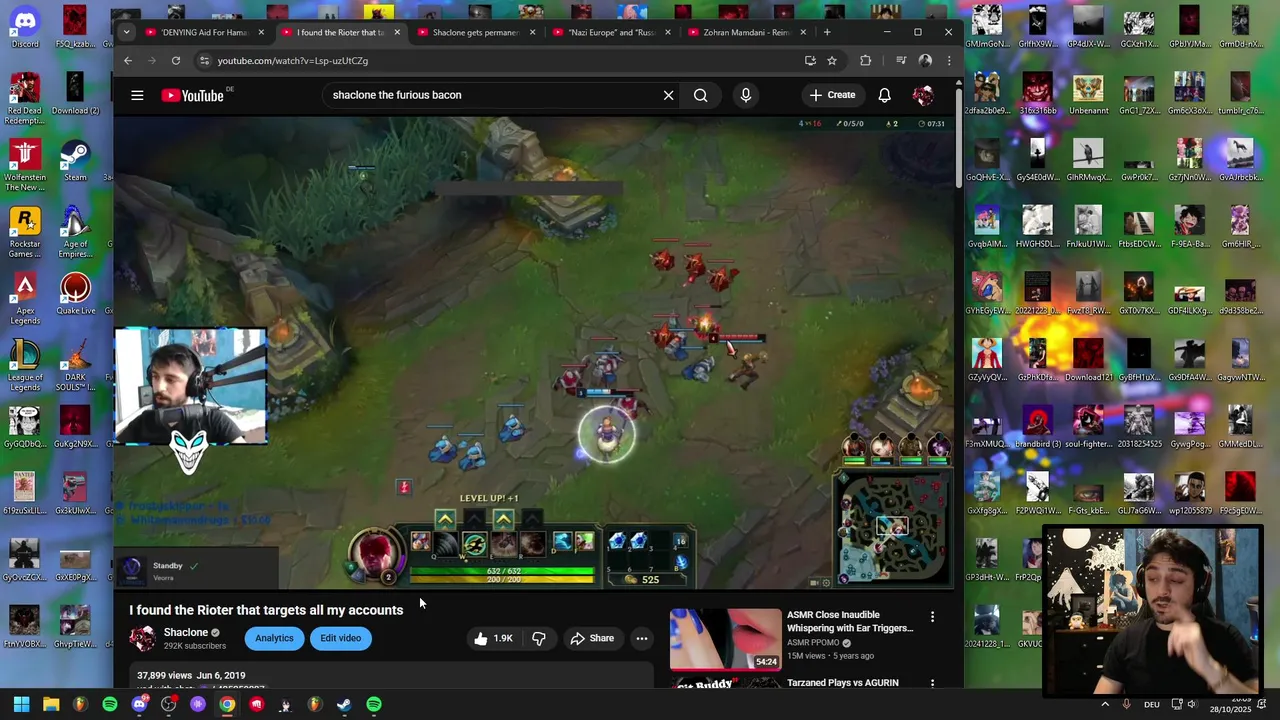This screenshot has width=1280, height=720.
Task: Bookmark this page with star
Action: pyautogui.click(x=831, y=61)
